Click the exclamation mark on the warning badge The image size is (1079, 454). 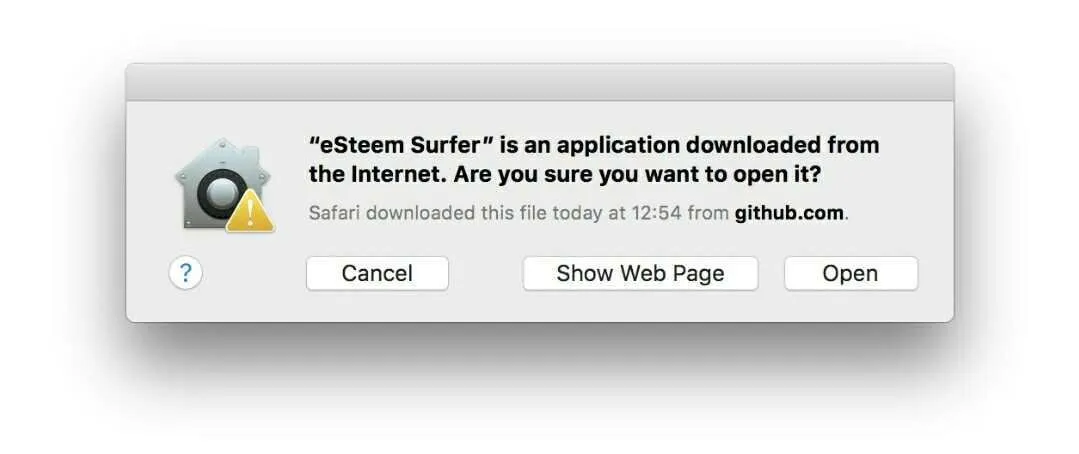point(250,215)
